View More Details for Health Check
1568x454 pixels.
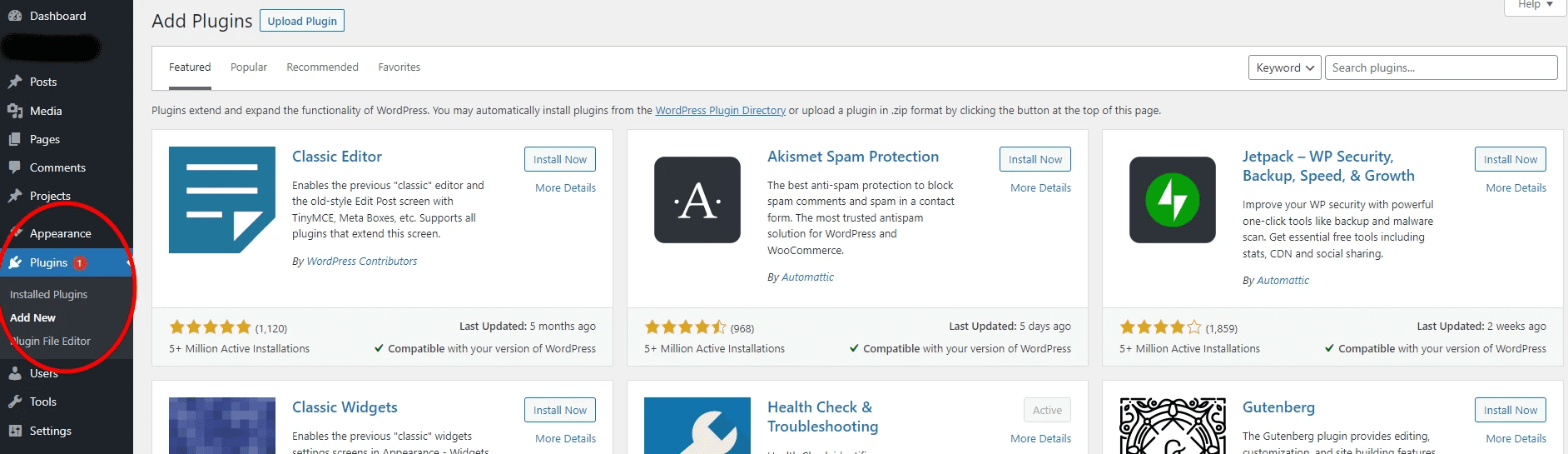pyautogui.click(x=1040, y=439)
